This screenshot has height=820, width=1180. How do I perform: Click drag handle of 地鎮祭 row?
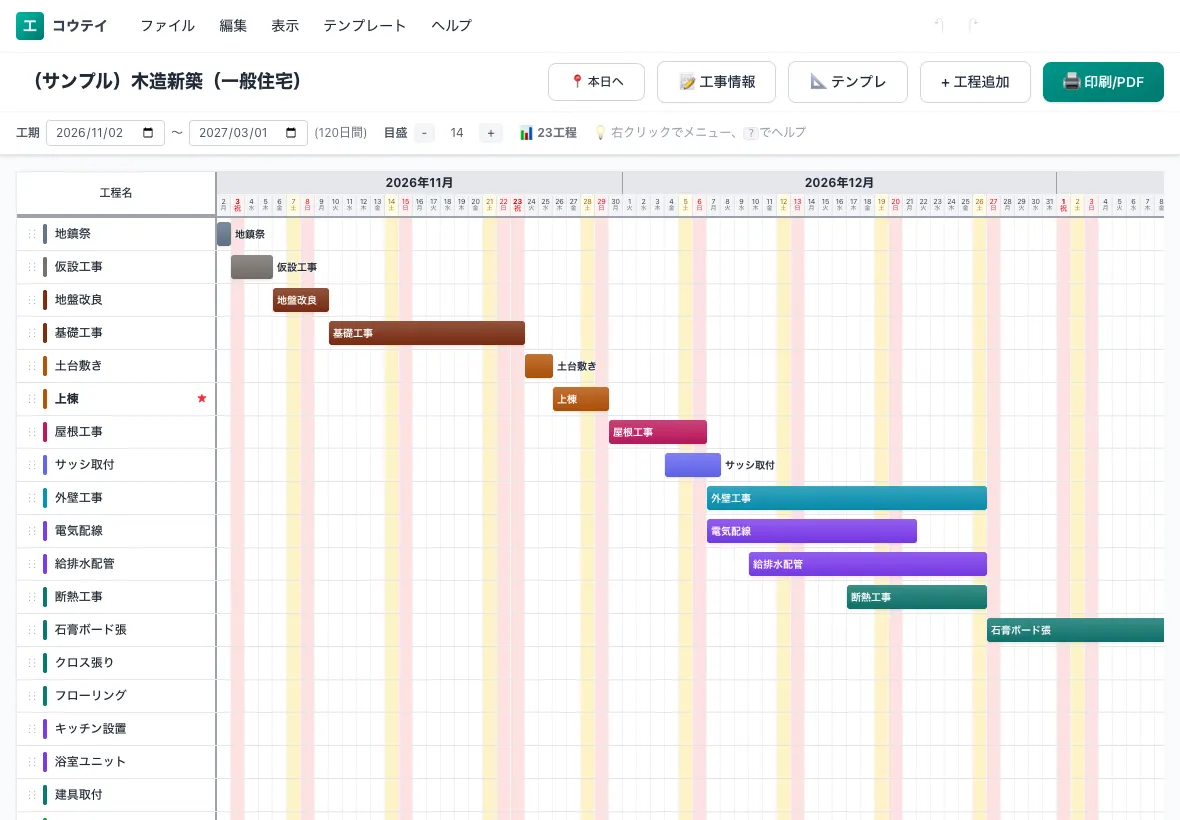tap(32, 234)
